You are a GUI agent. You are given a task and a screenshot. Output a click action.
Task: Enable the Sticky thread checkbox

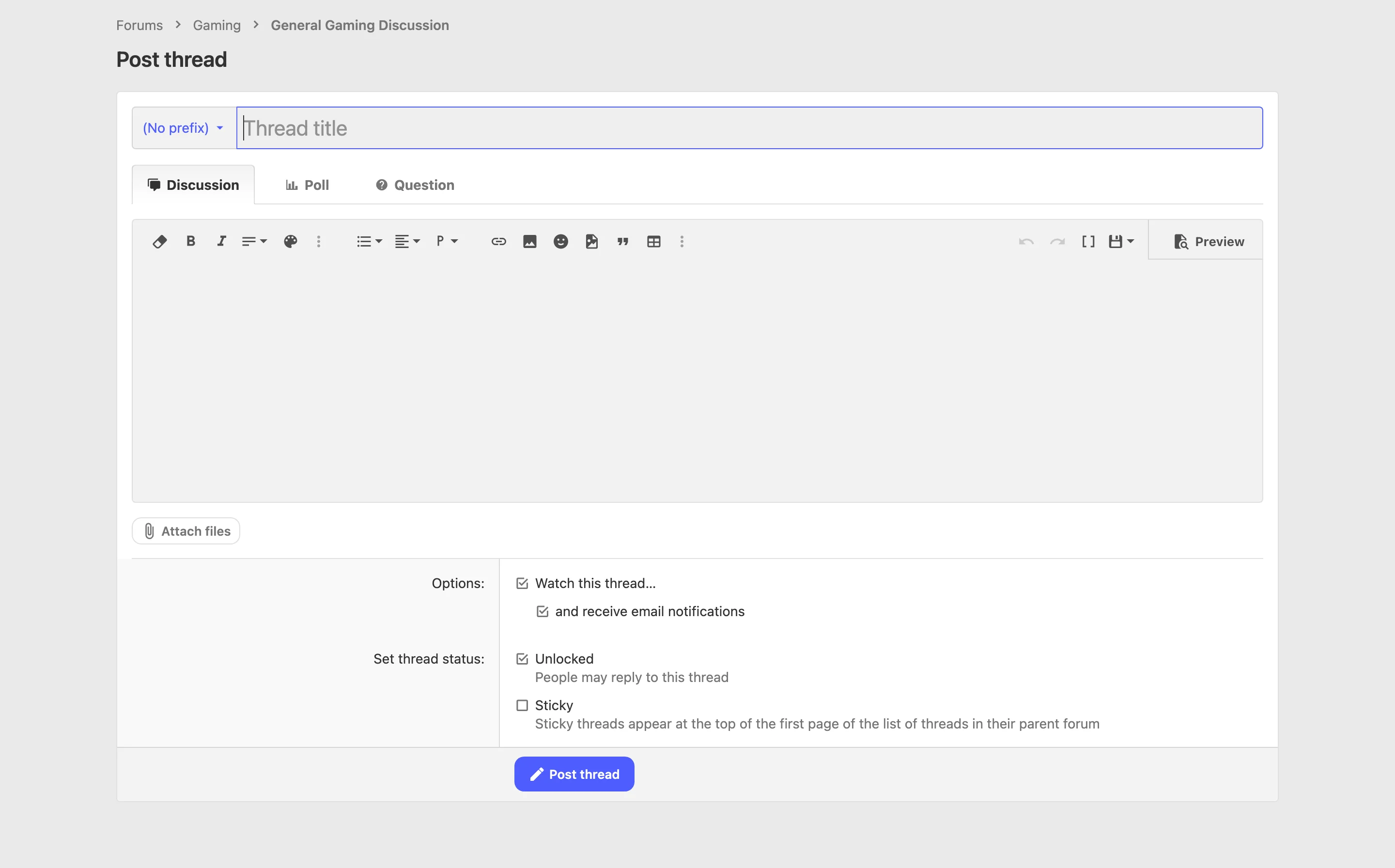522,705
